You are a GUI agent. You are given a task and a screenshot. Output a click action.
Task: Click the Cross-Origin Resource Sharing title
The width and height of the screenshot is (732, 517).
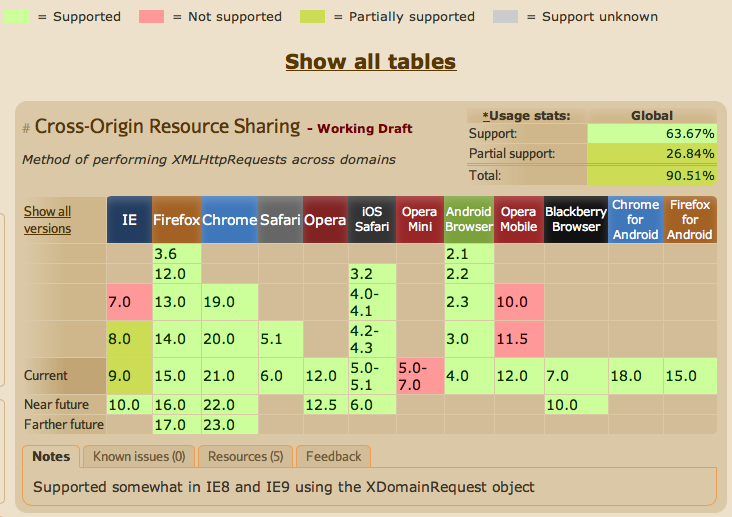point(167,126)
